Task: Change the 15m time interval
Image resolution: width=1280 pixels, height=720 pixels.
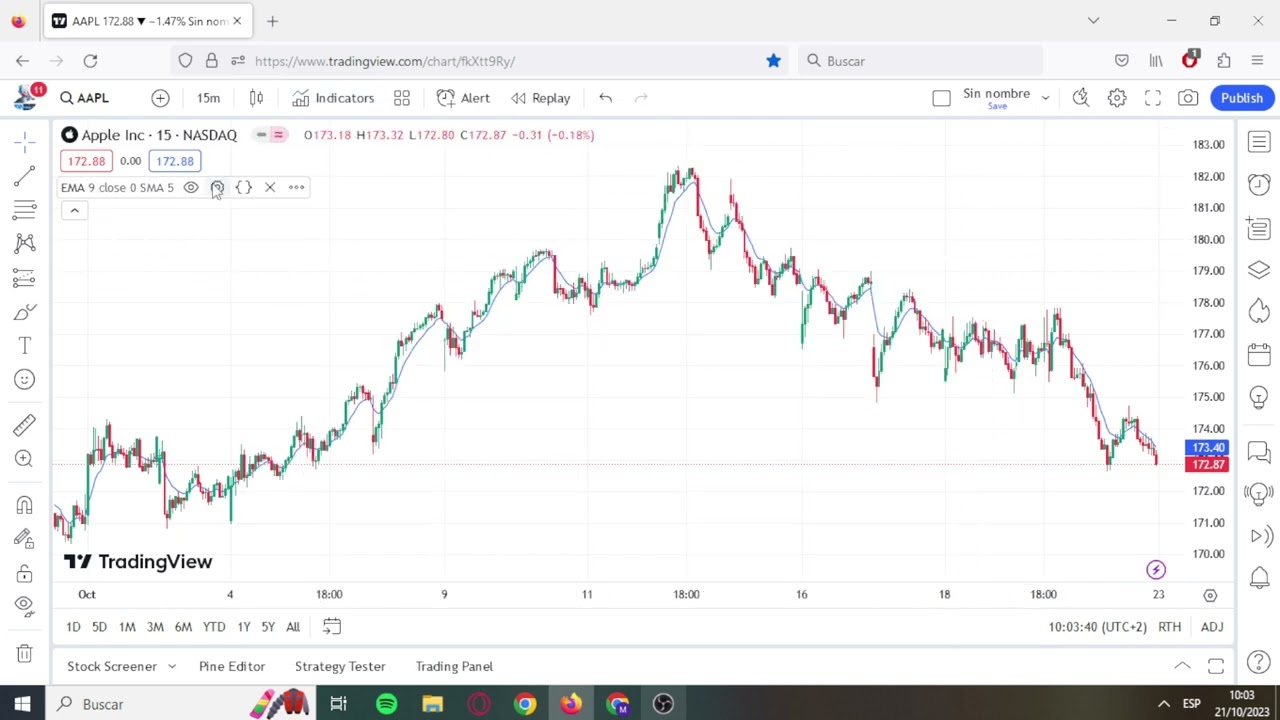Action: 208,98
